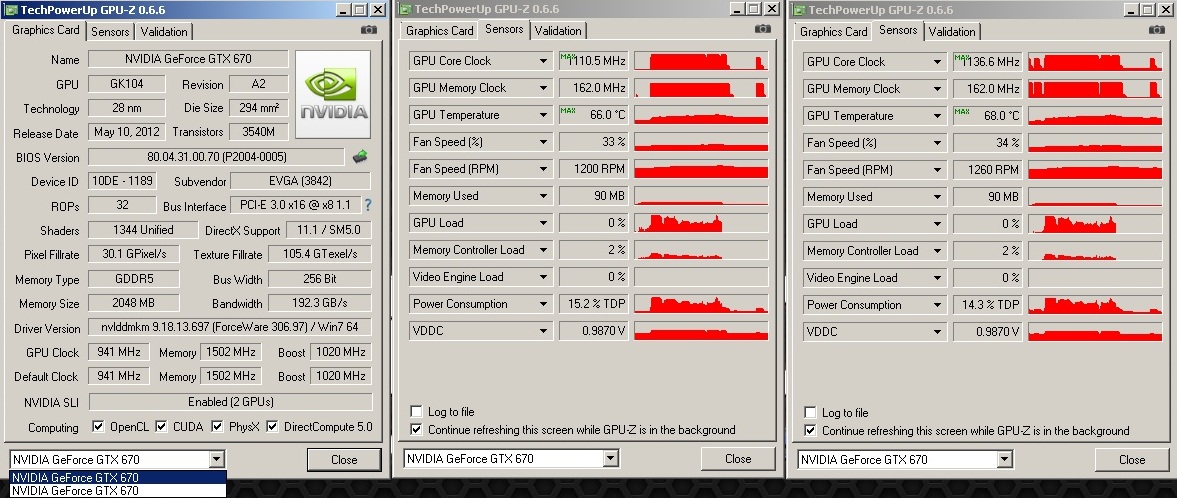Click the NVIDIA logo image

coord(333,95)
